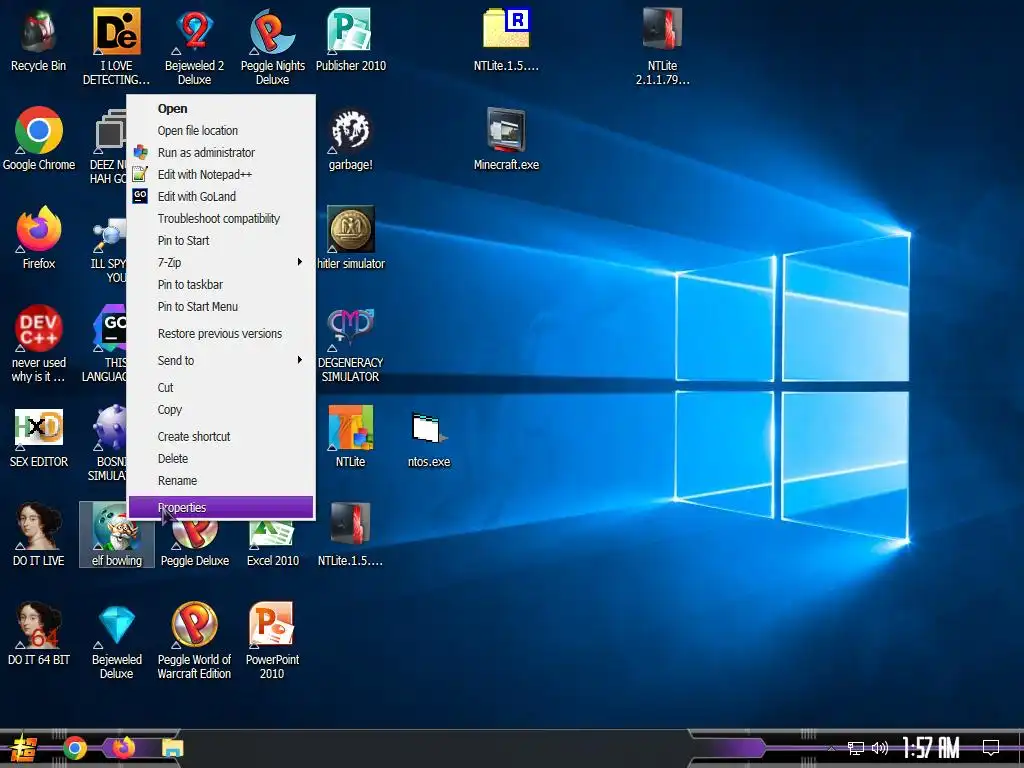Choose Cut from the context menu
1024x768 pixels.
(x=221, y=388)
